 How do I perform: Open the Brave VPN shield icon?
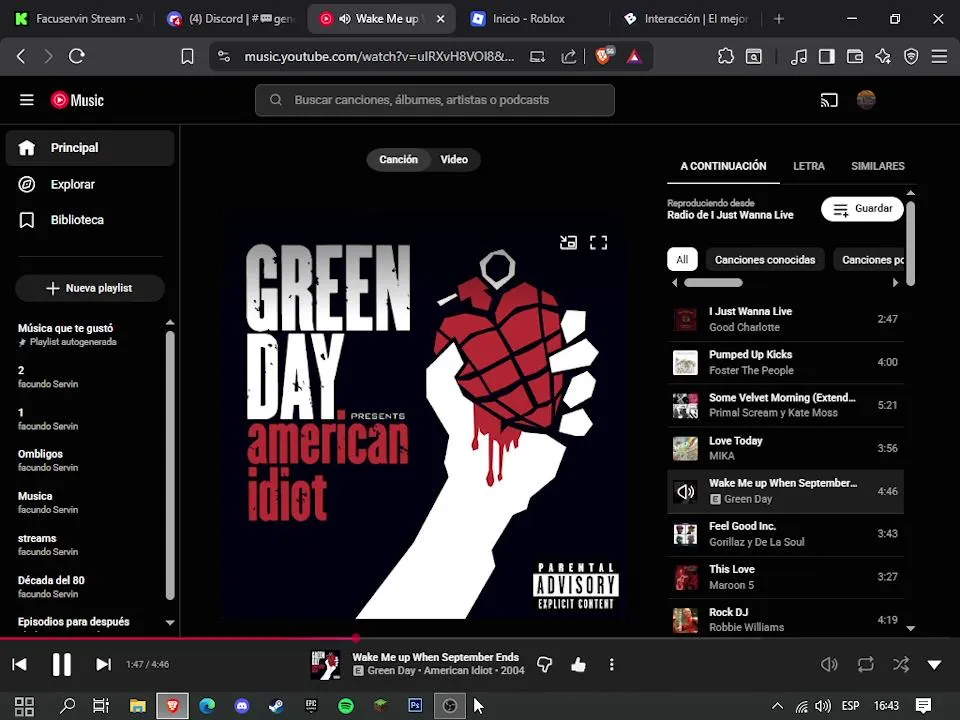point(911,56)
